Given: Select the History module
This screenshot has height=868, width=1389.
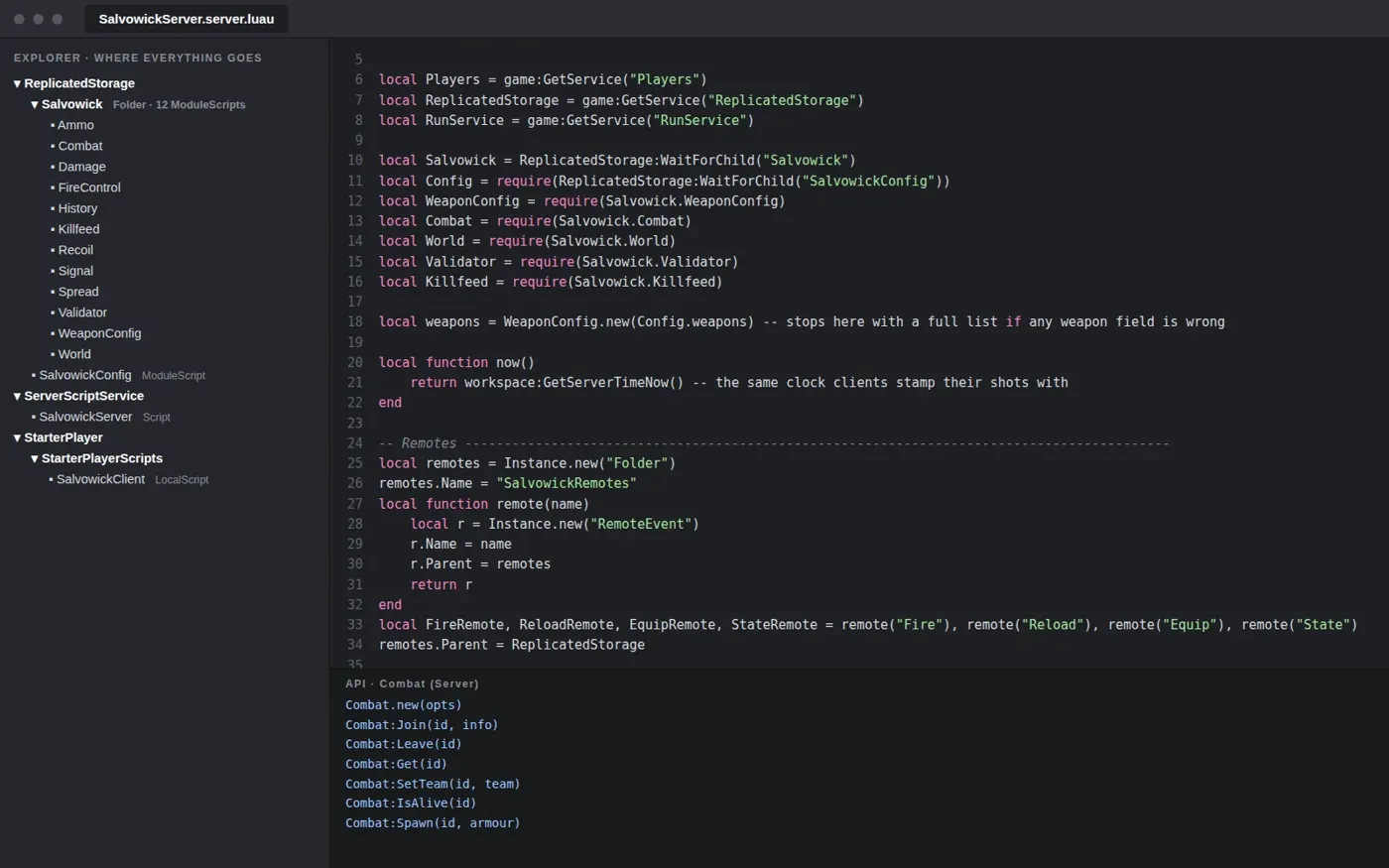Looking at the screenshot, I should (x=77, y=208).
